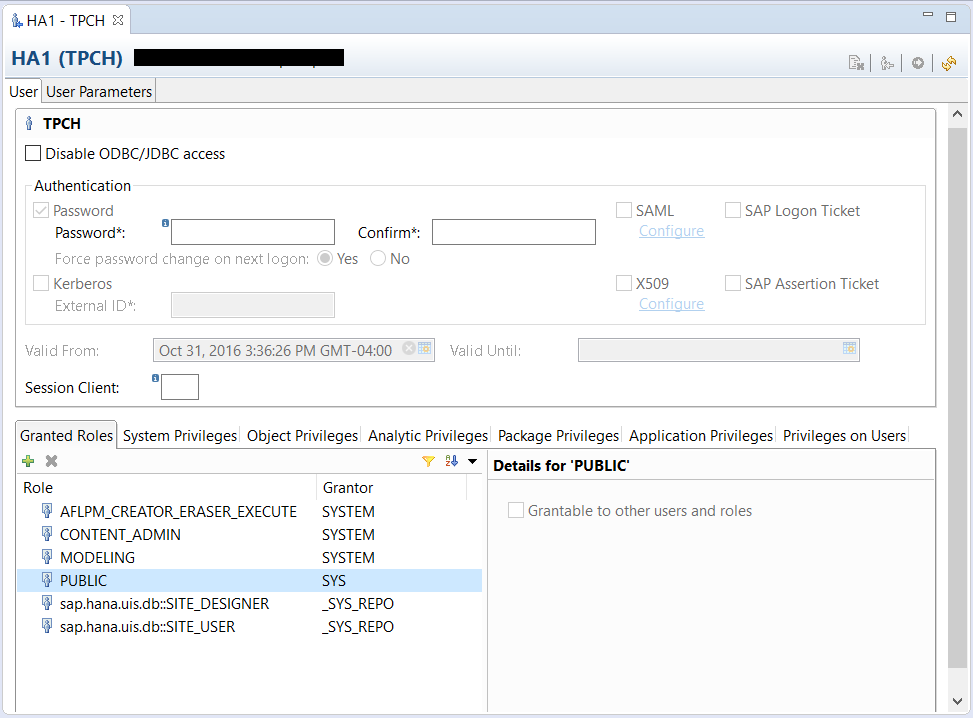Screen dimensions: 973x718
Task: Clear the Valid From date value
Action: click(x=408, y=348)
